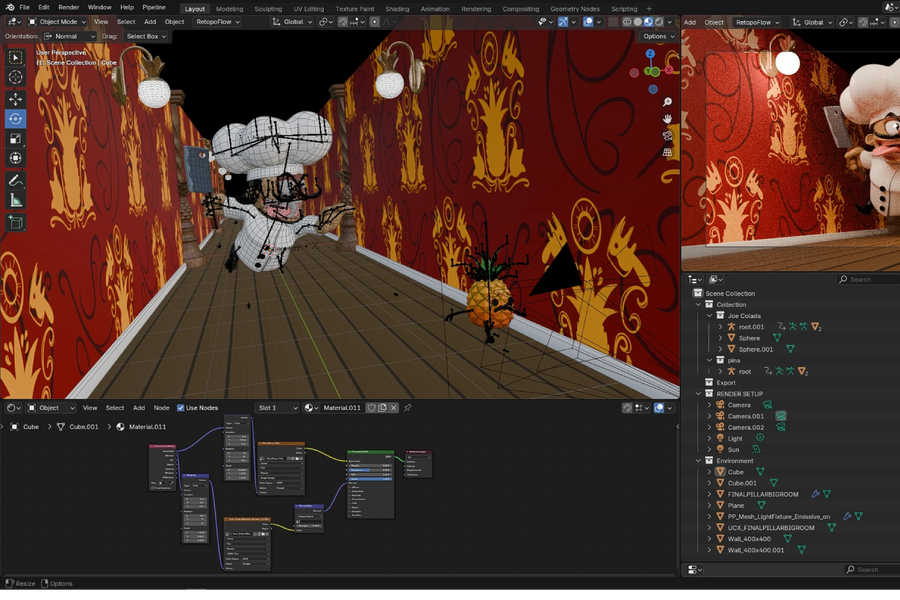
Task: Pick the Rotate tool
Action: pyautogui.click(x=15, y=119)
